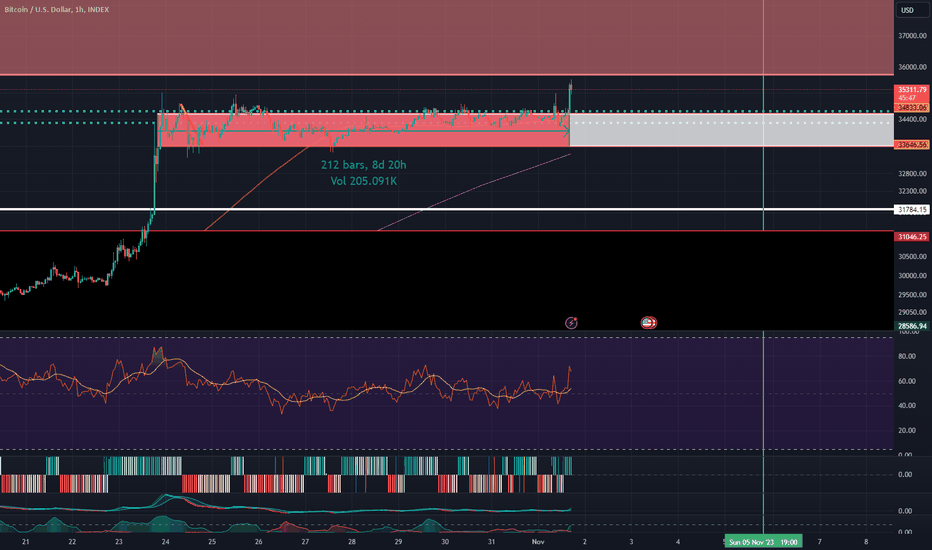Image resolution: width=932 pixels, height=550 pixels.
Task: Open the lightning-bolt latest news event icon
Action: click(x=571, y=323)
